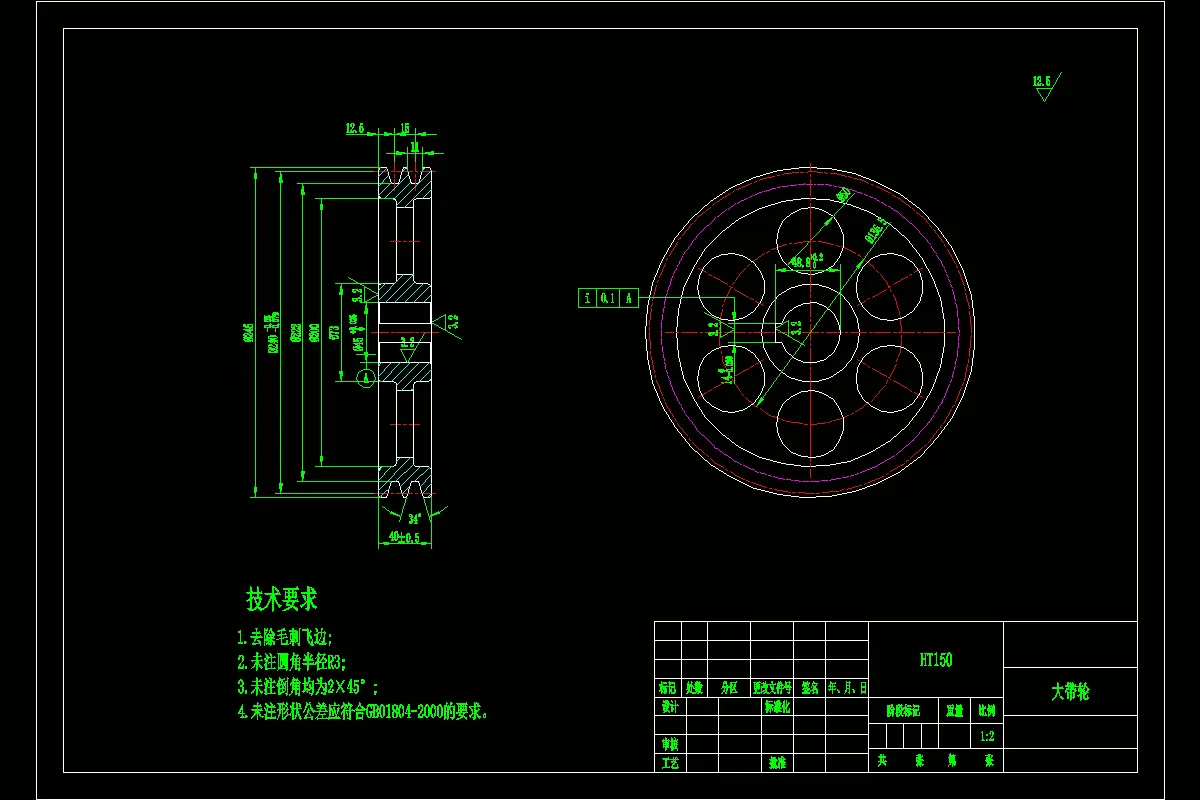Click the "分区" header cell

(728, 688)
